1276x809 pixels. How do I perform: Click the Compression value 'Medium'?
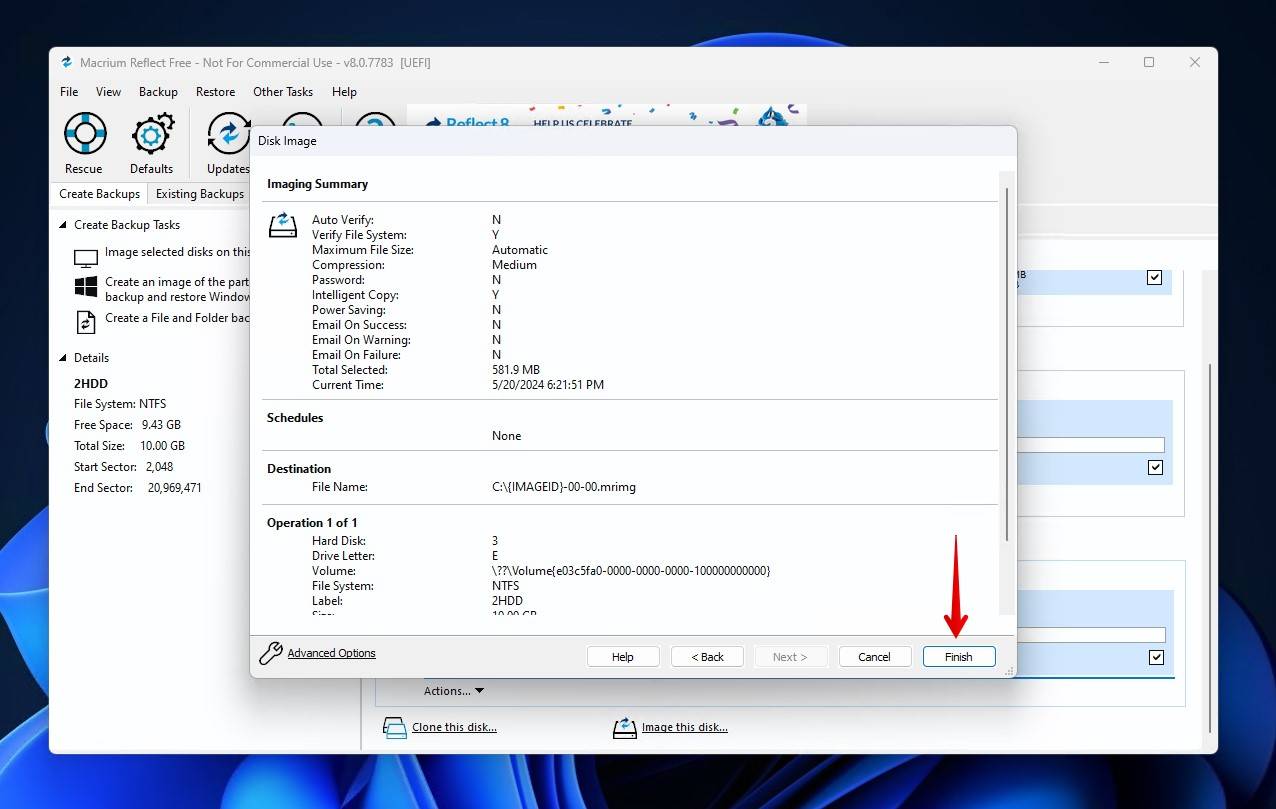pyautogui.click(x=514, y=265)
